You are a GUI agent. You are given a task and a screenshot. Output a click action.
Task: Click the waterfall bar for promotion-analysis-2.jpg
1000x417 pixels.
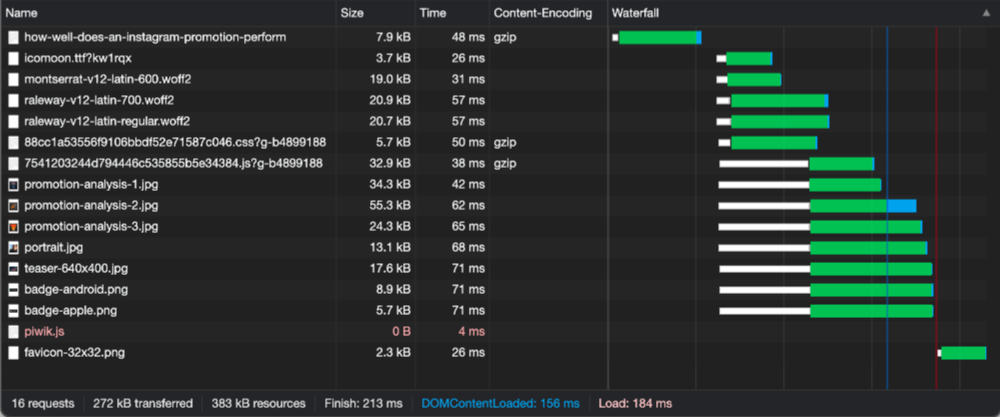(x=862, y=205)
